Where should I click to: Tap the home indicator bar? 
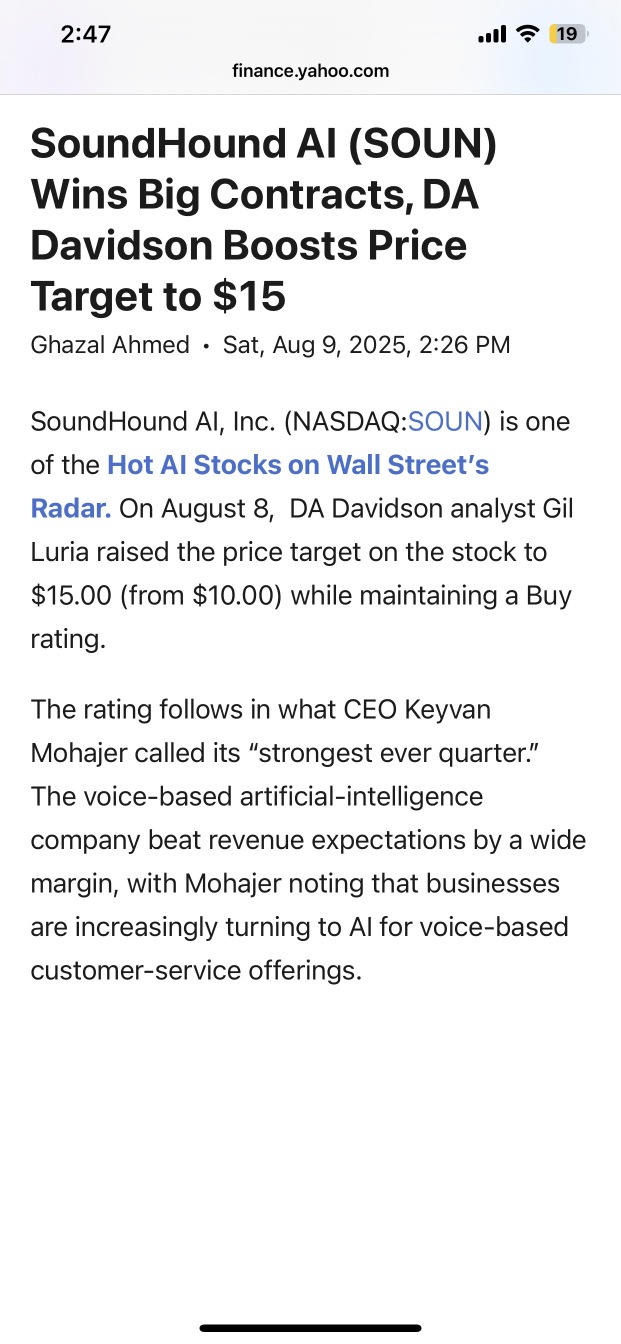(x=310, y=1328)
